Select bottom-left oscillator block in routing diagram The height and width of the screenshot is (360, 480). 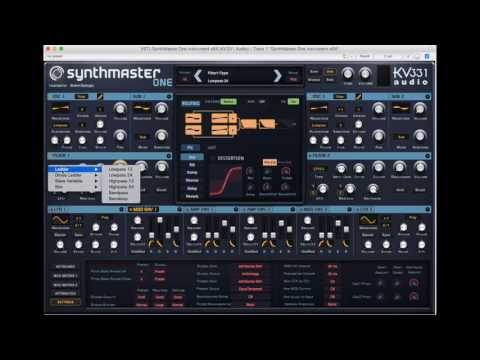(x=193, y=130)
